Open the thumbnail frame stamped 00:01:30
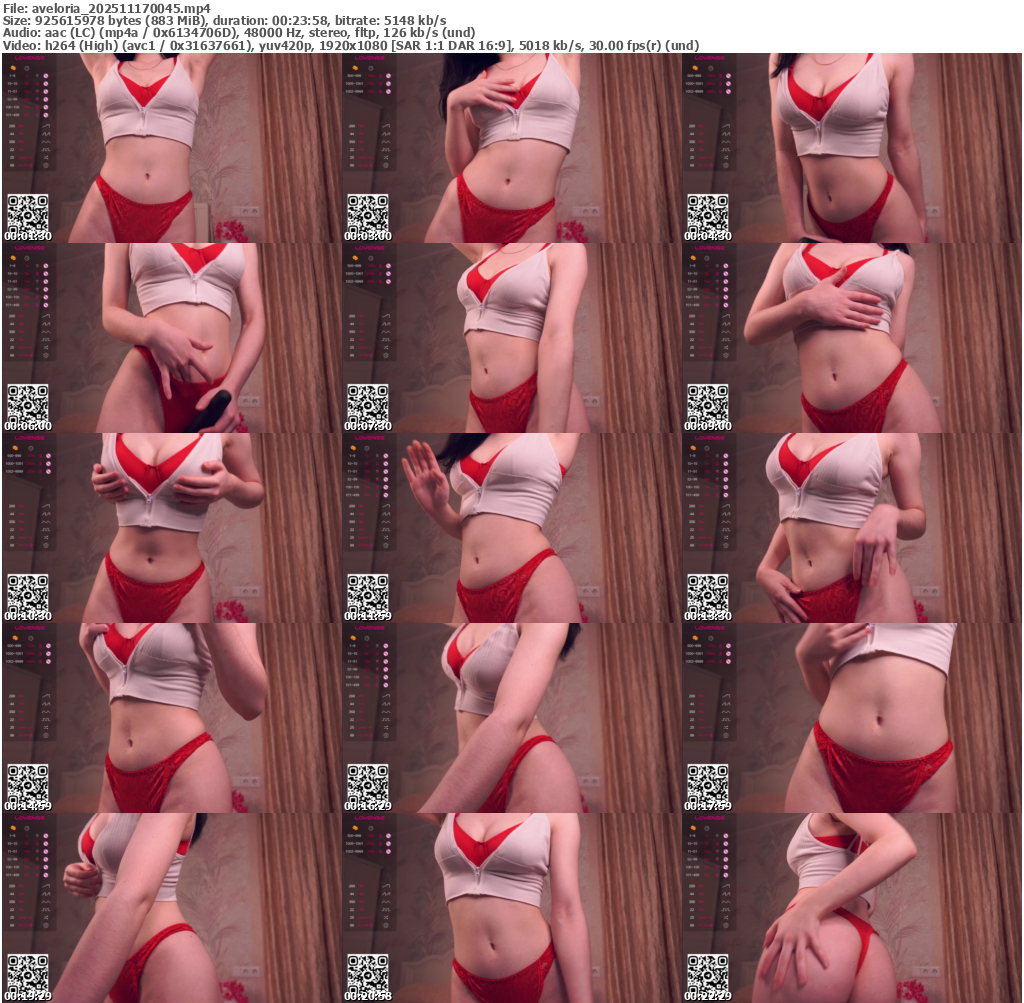This screenshot has height=1003, width=1024. pos(172,148)
